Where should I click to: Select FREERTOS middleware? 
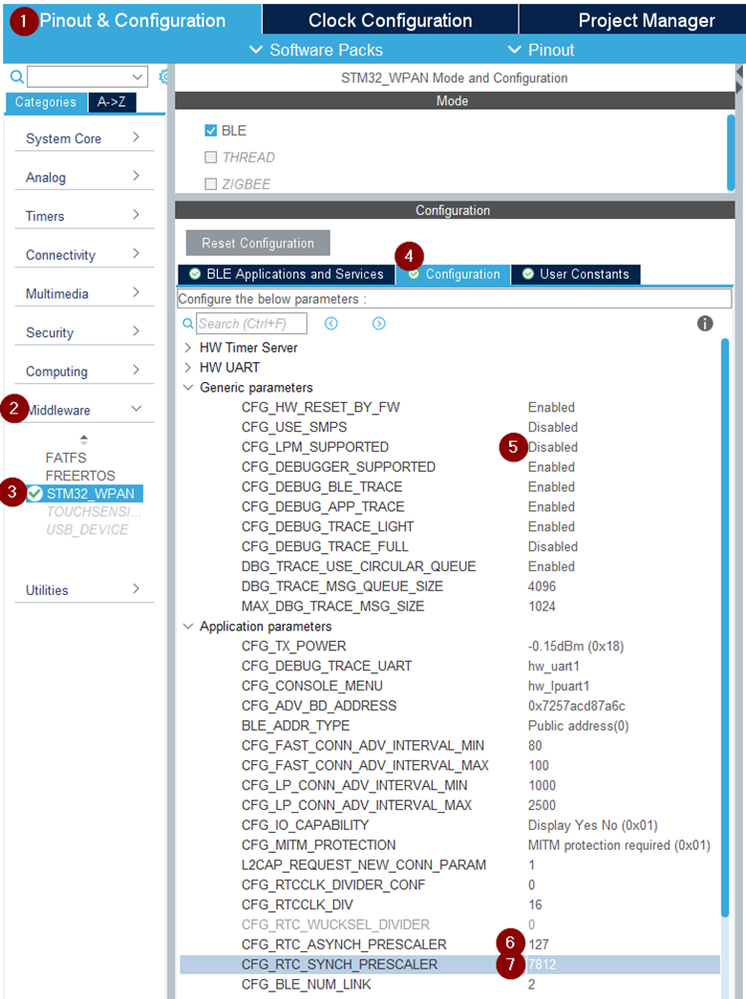(80, 476)
